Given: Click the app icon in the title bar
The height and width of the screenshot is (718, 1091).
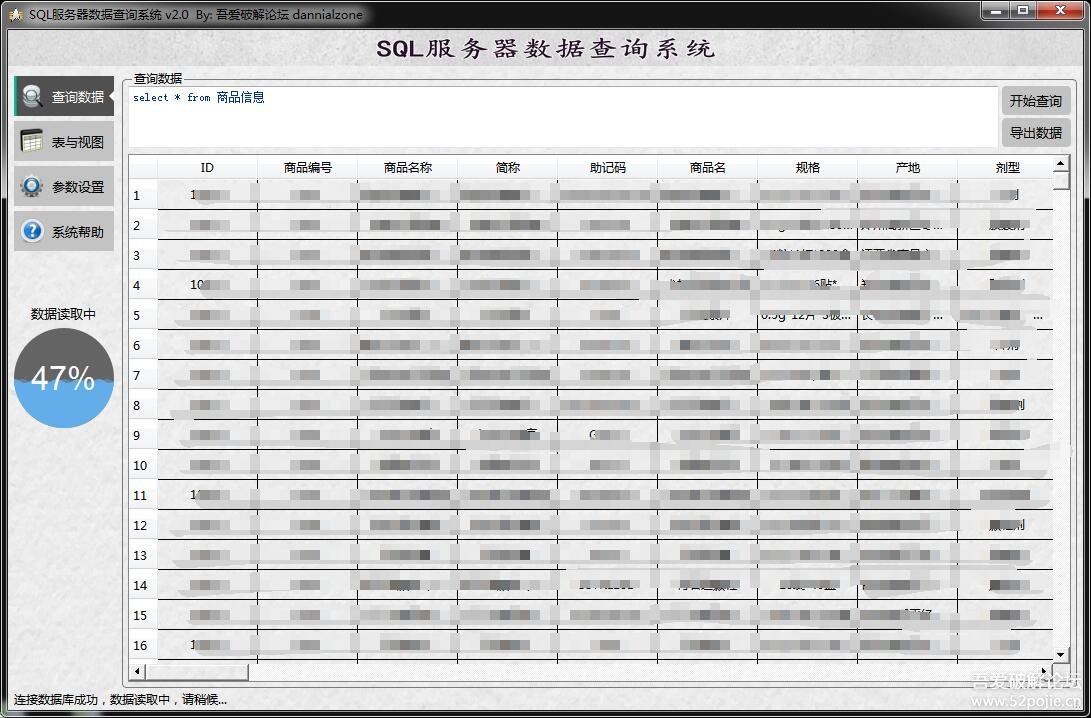Looking at the screenshot, I should coord(16,15).
